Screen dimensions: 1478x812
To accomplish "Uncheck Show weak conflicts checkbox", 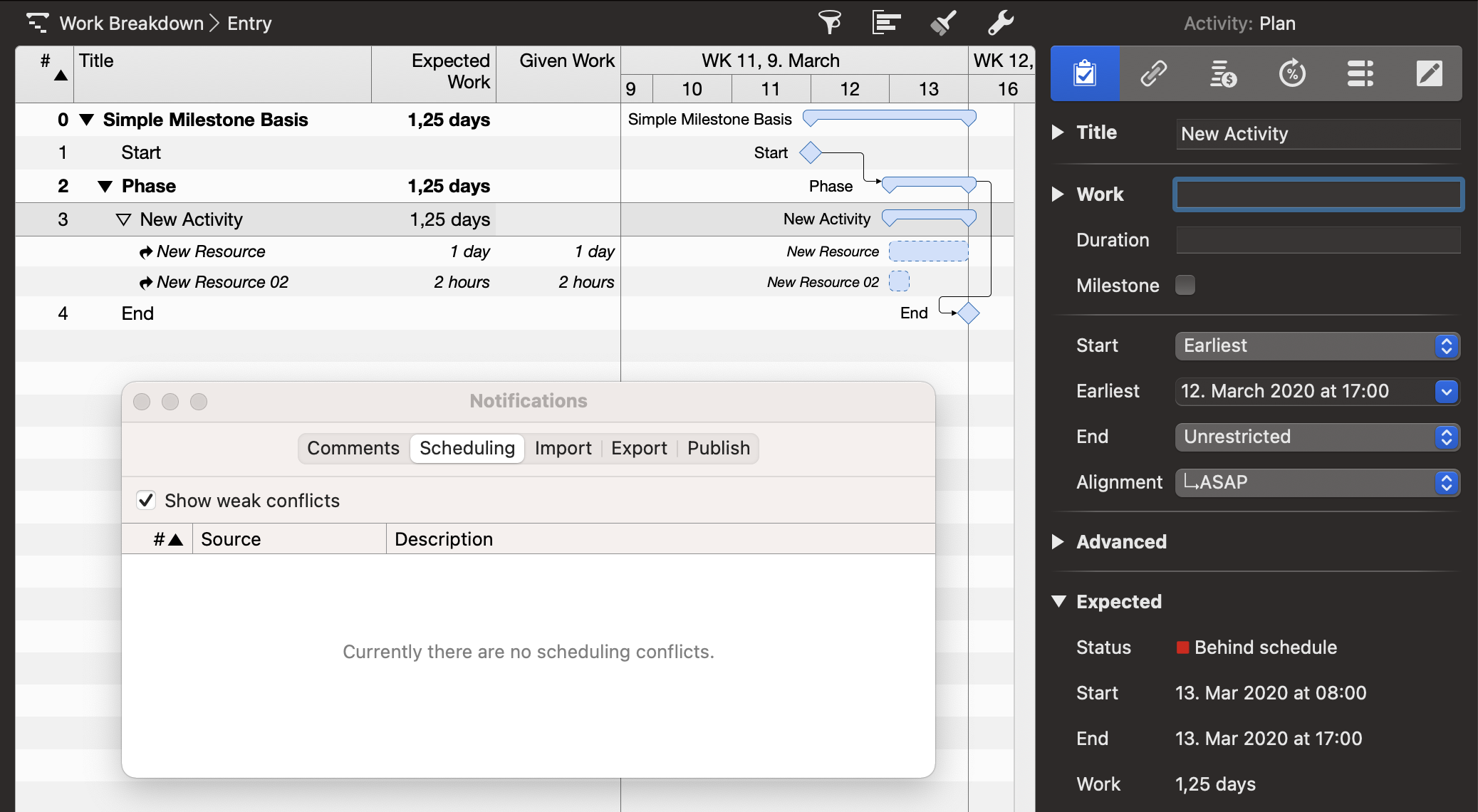I will pos(146,500).
